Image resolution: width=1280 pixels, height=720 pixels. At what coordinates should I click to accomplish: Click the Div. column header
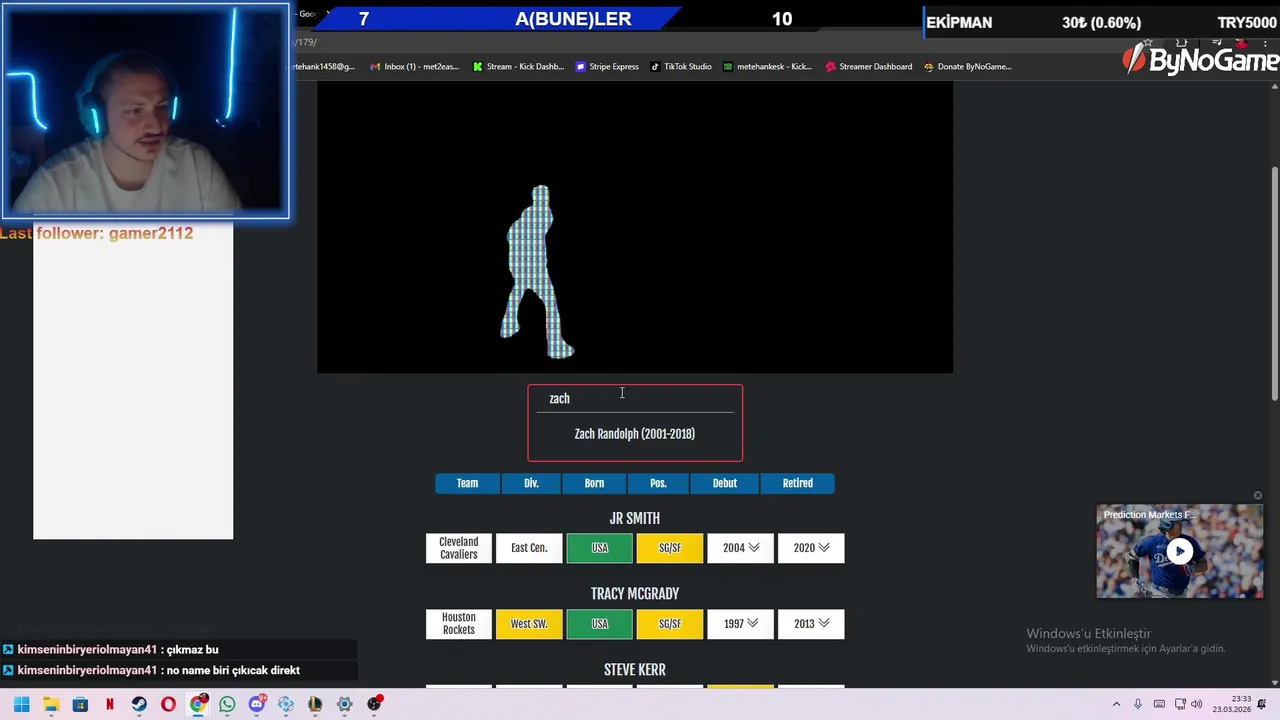click(531, 483)
